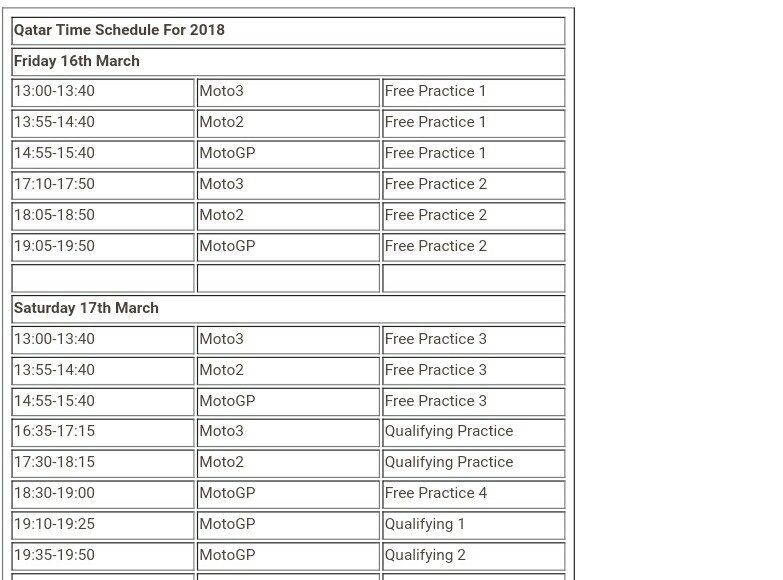
Task: Click the 14:55-15:40 time cell under Friday
Action: coord(54,153)
